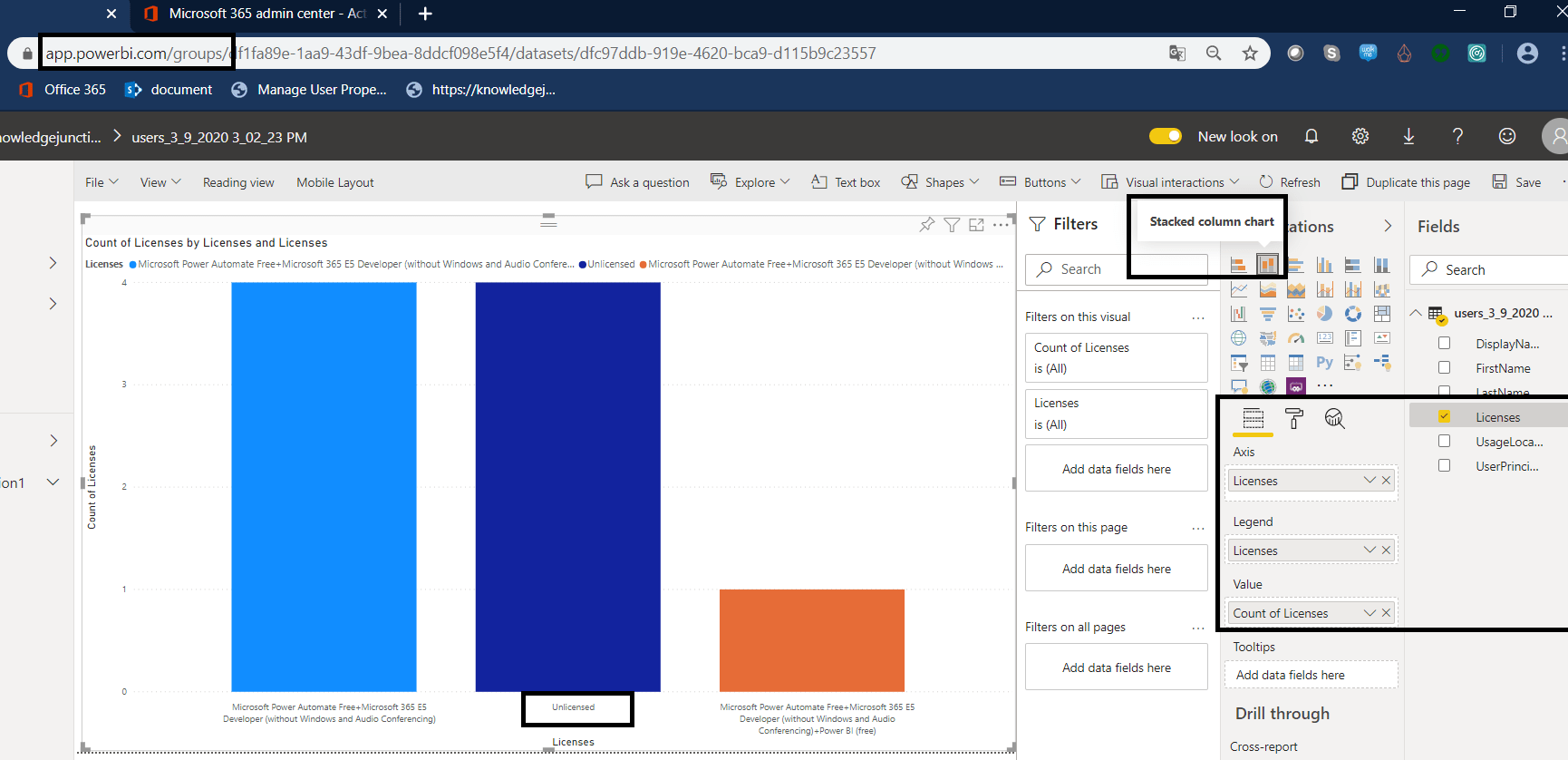Screen dimensions: 1568x760
Task: Check the FirstName field checkbox
Action: click(x=1444, y=368)
